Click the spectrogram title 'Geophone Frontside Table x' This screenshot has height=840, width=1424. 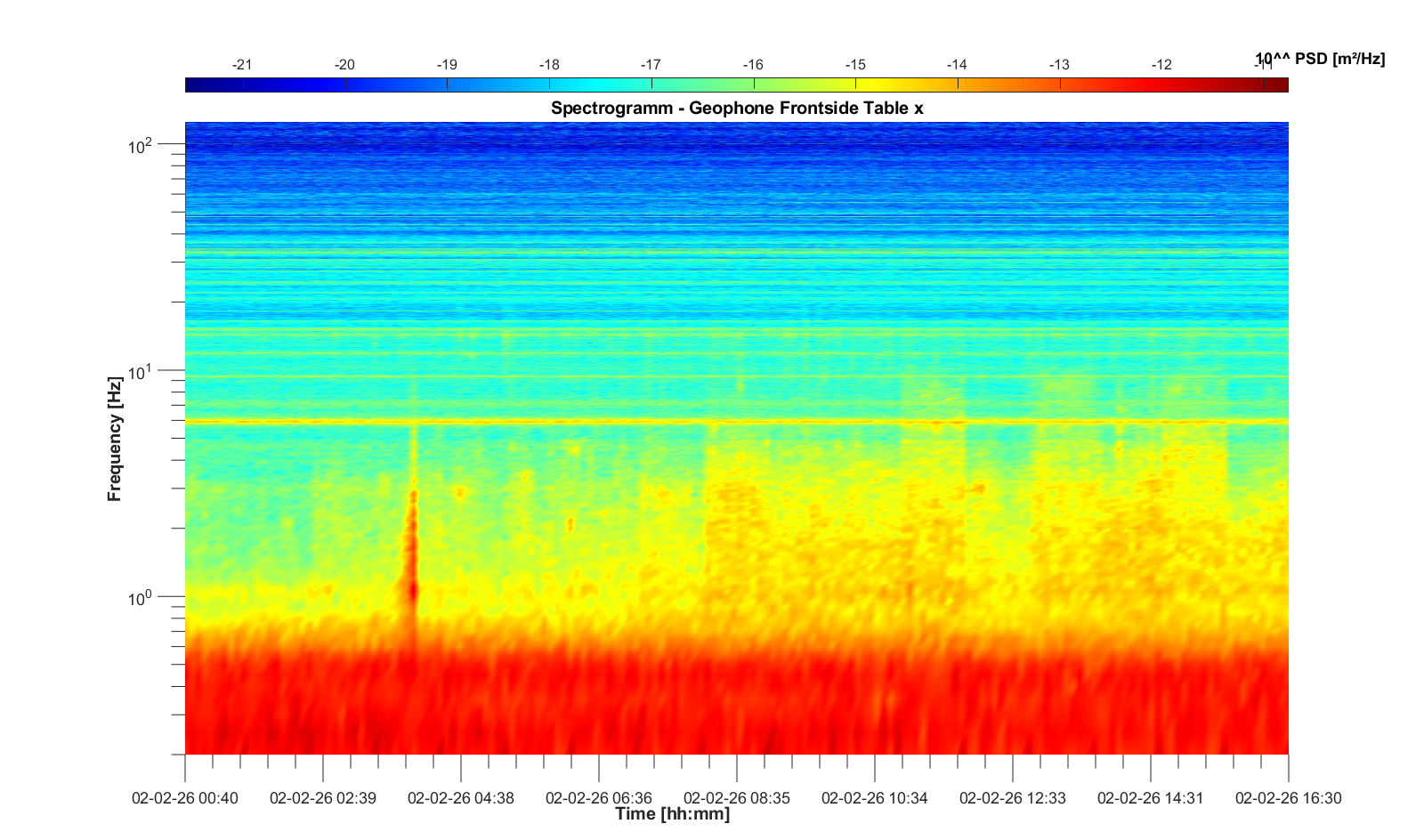click(737, 109)
